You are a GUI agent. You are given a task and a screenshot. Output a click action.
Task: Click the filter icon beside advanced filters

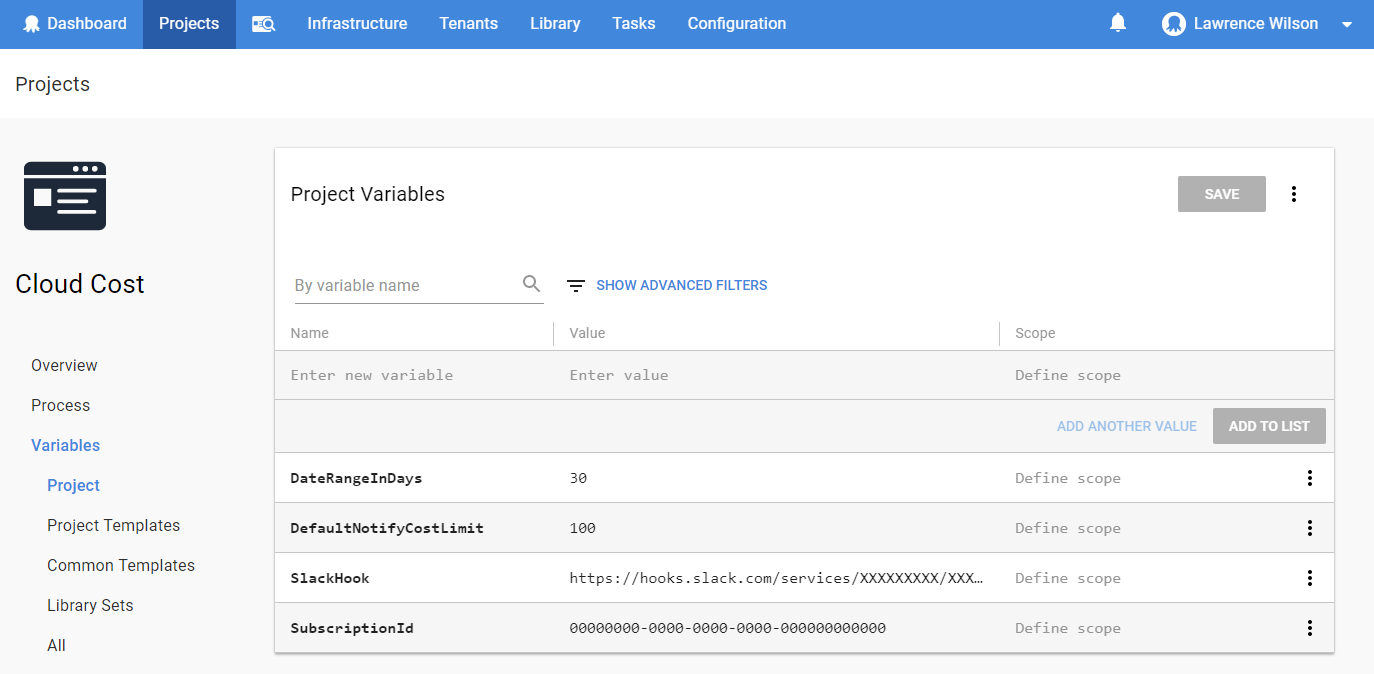(575, 285)
